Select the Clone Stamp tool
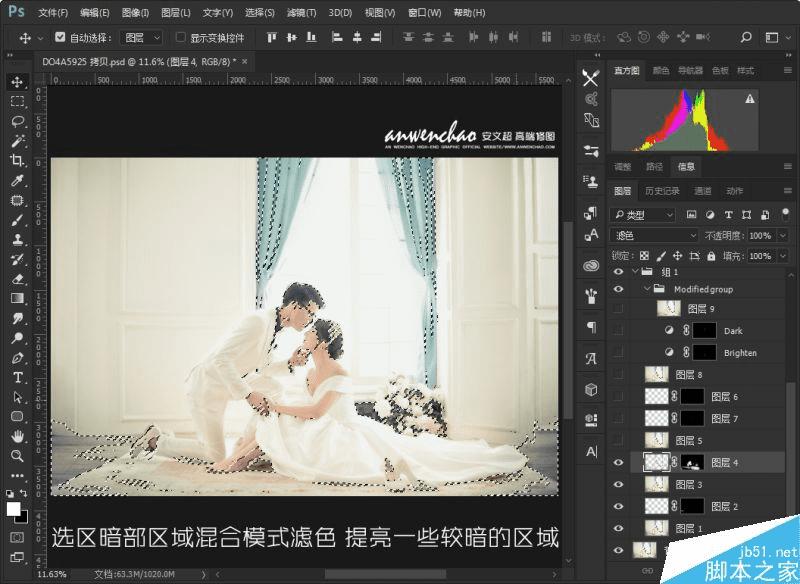 (x=17, y=239)
